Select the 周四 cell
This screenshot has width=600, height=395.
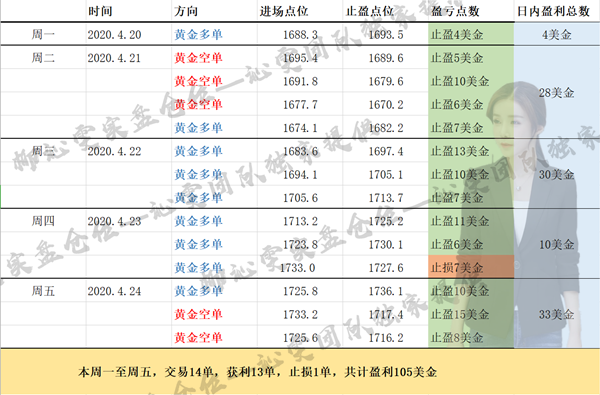pos(43,221)
